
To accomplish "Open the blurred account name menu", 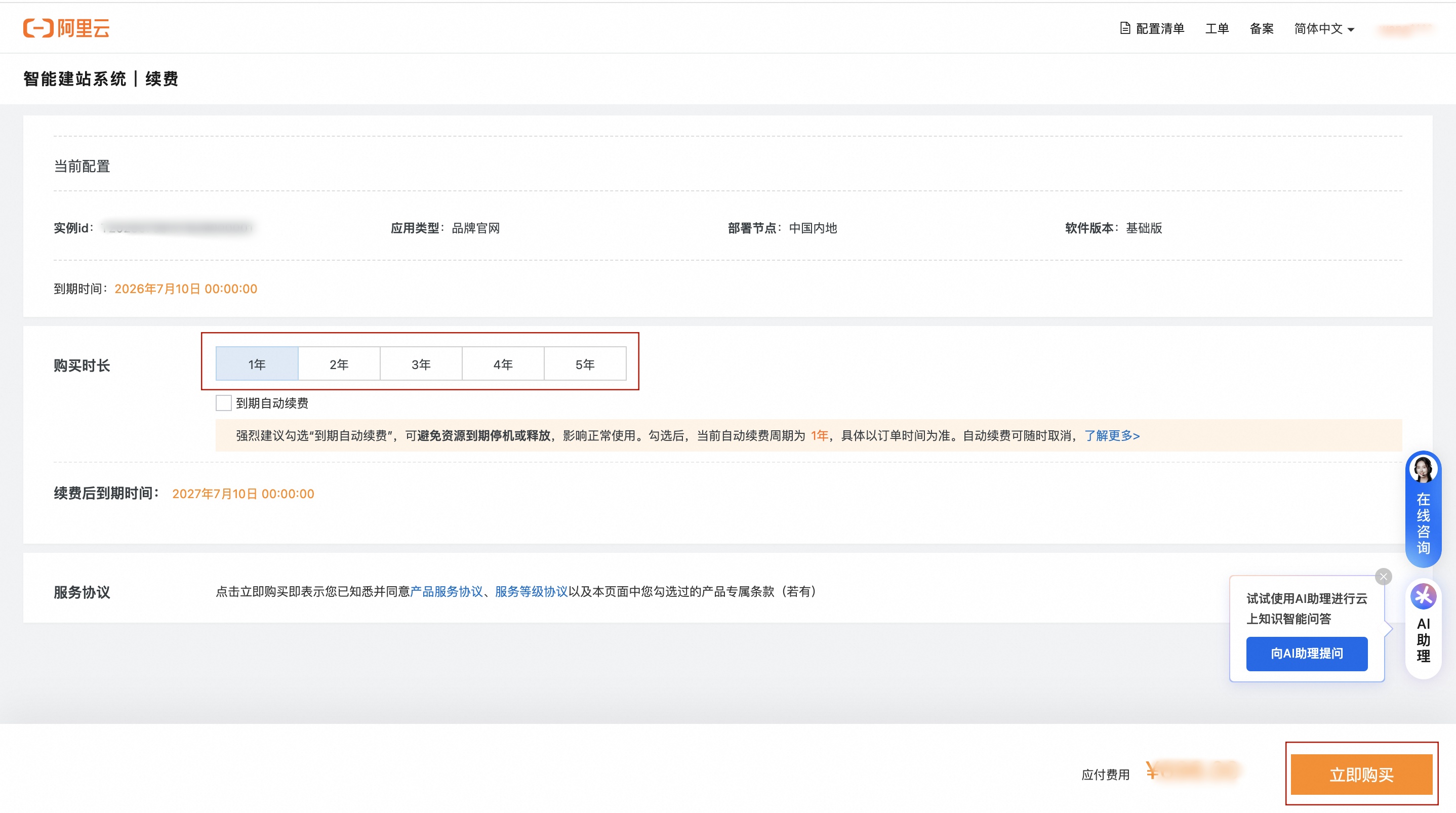I will (1405, 28).
